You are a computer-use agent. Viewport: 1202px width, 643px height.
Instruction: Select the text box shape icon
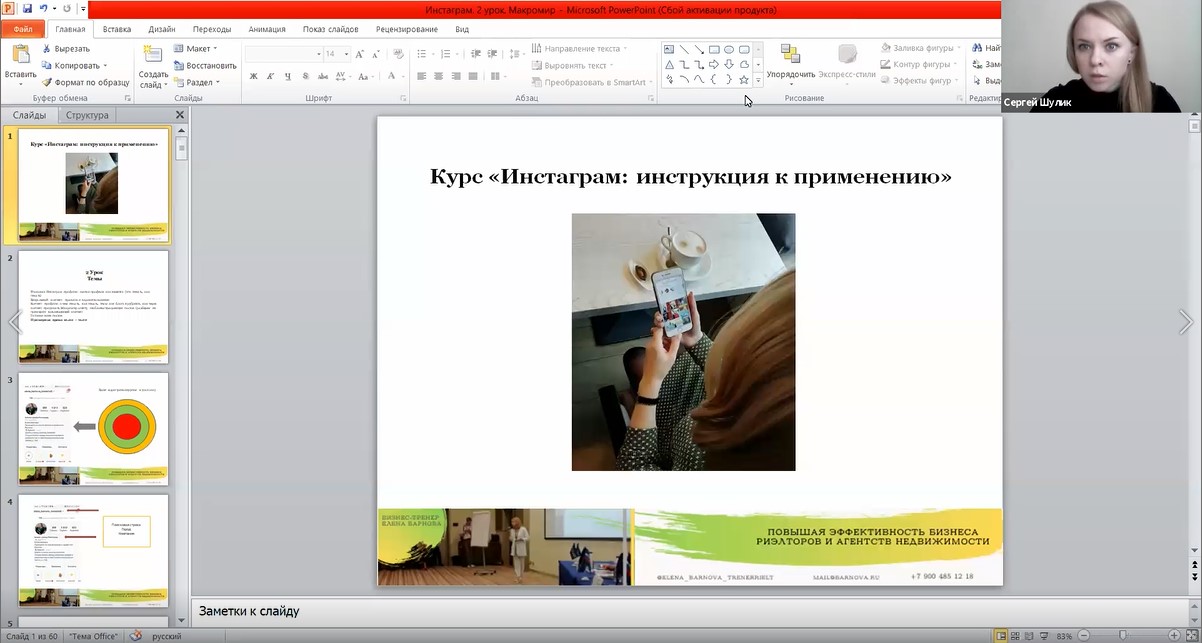669,49
